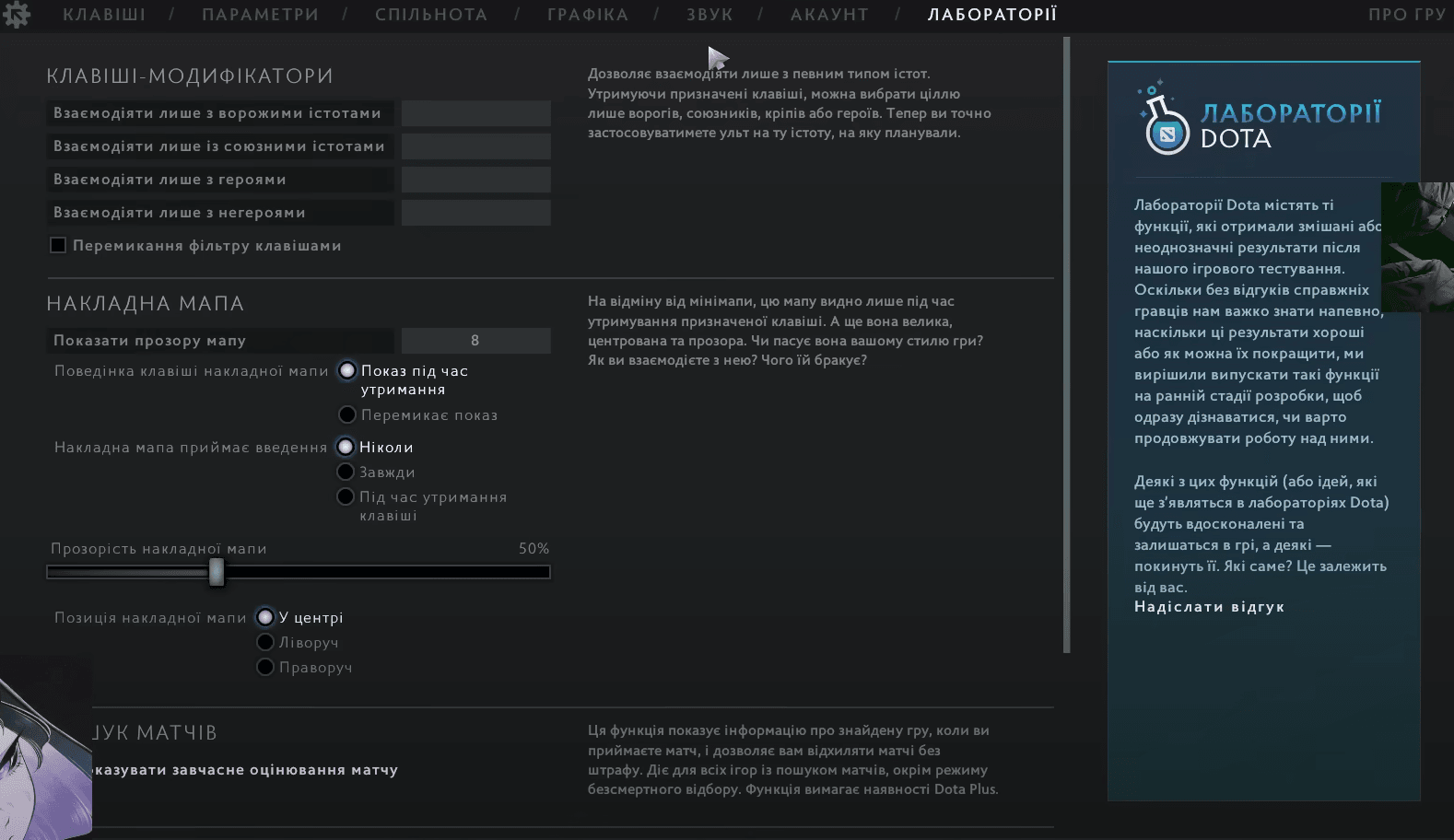Click the КЛАВІШІ-МОДИФІКАТОРИ section heading
Image resolution: width=1454 pixels, height=840 pixels.
[x=190, y=76]
